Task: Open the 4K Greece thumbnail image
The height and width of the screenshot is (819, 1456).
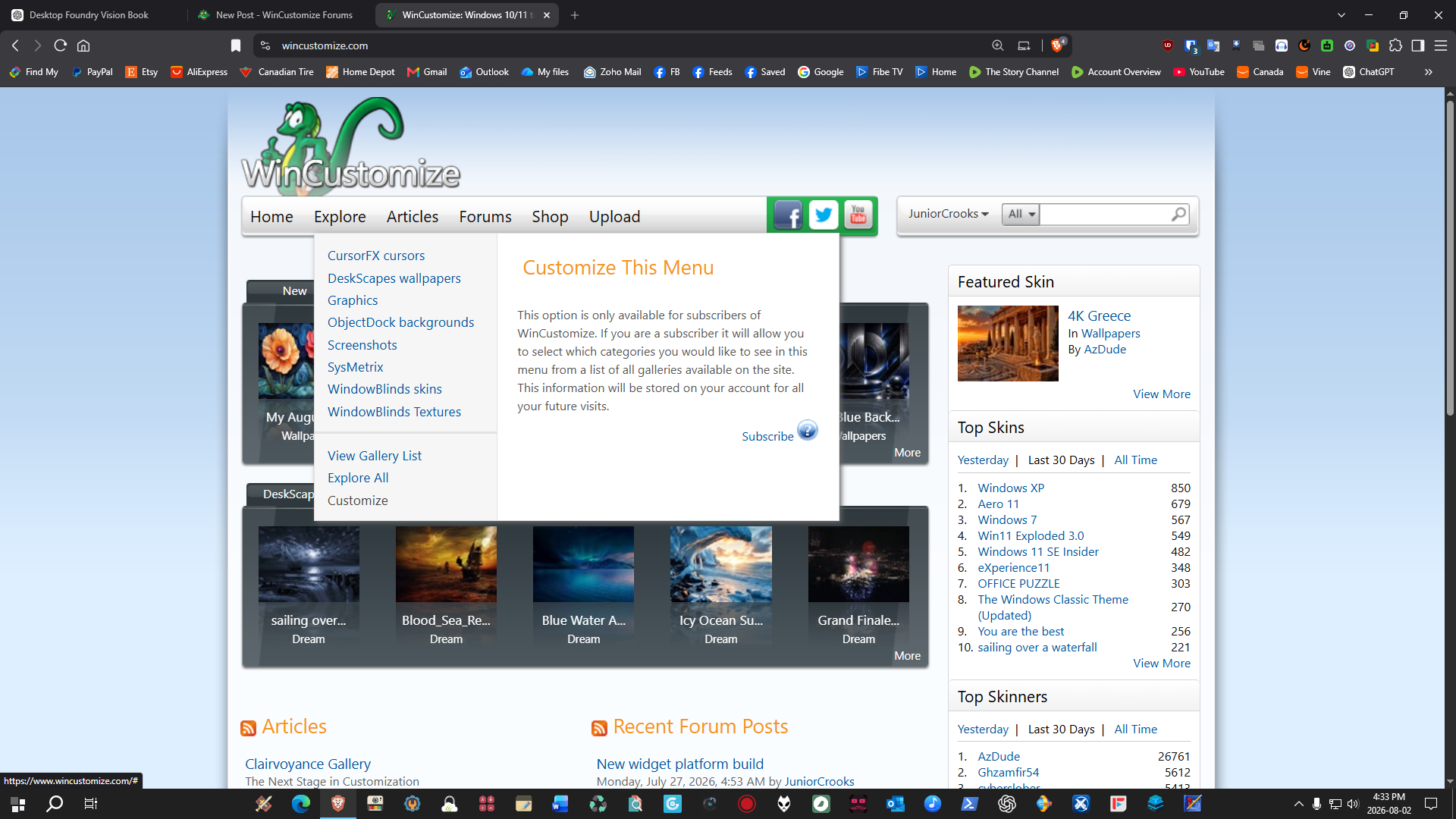Action: coord(1008,343)
